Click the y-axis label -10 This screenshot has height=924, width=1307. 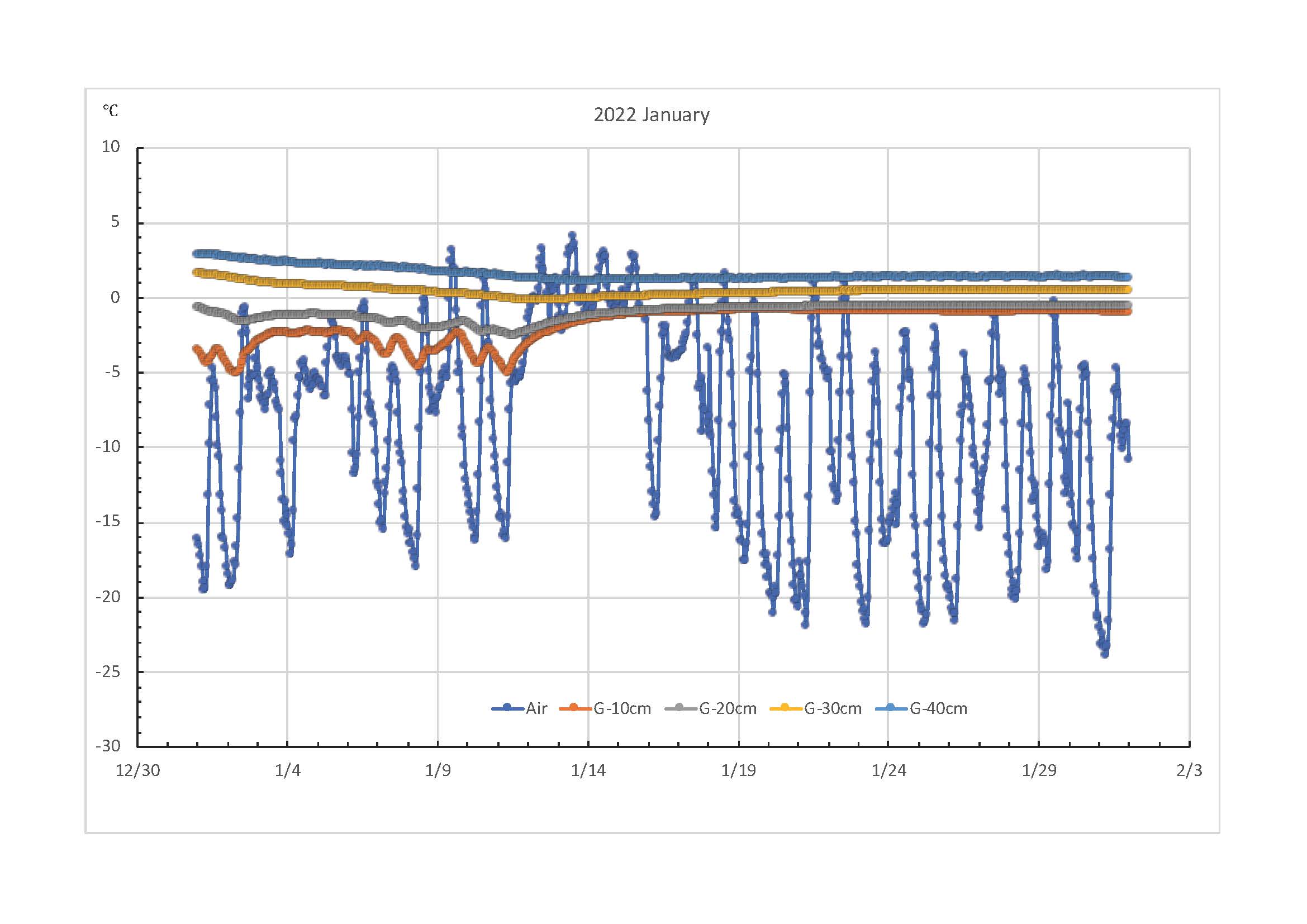point(108,447)
